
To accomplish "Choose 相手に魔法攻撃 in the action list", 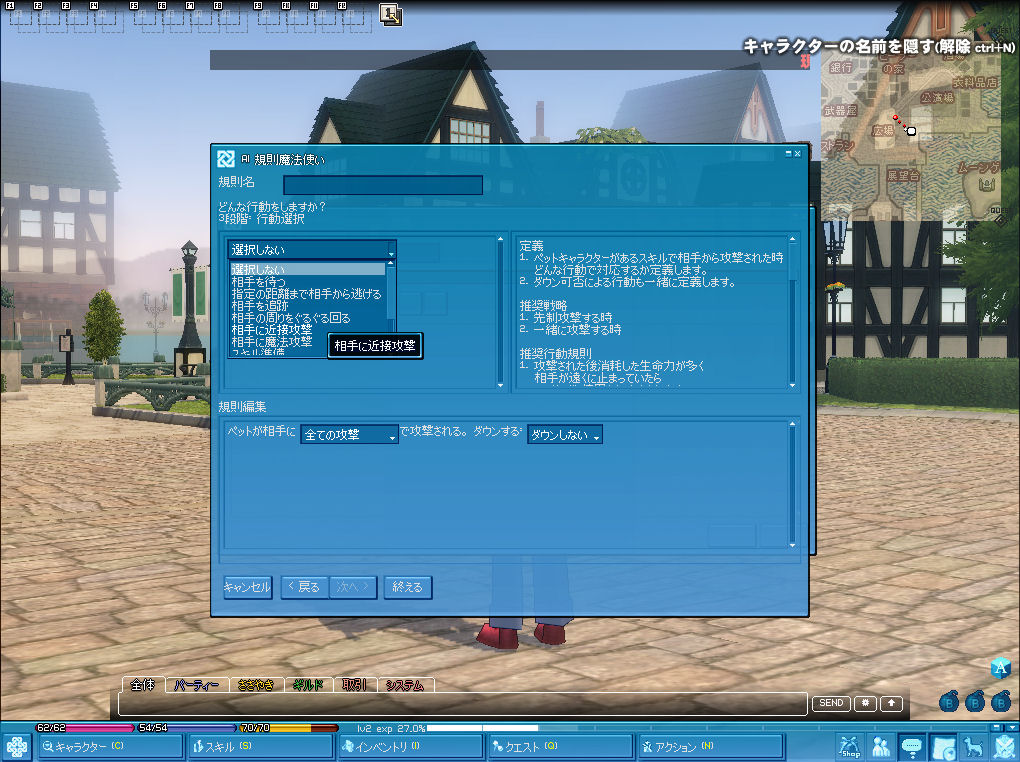I will coord(271,341).
